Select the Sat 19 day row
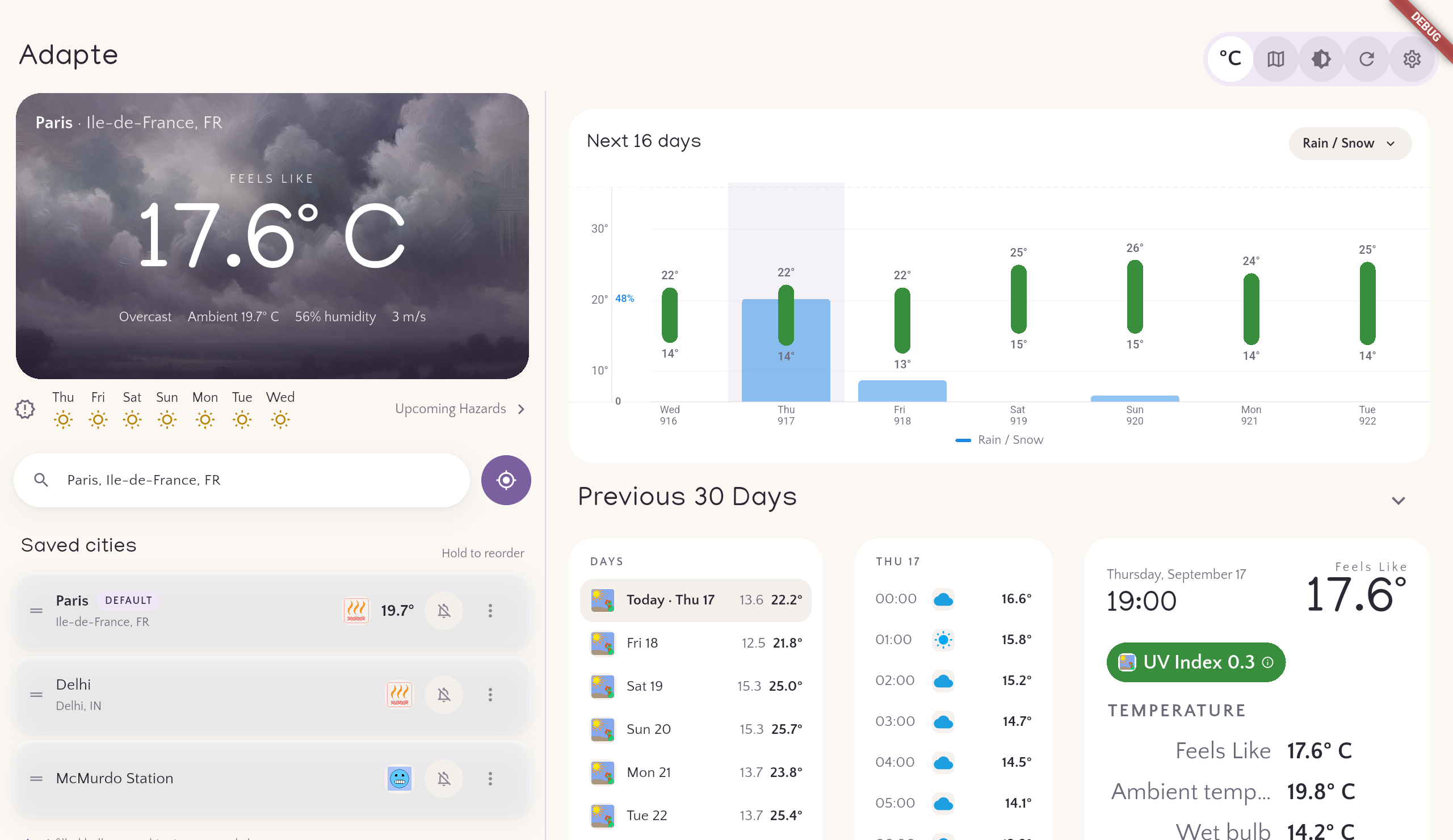Image resolution: width=1453 pixels, height=840 pixels. click(x=695, y=686)
